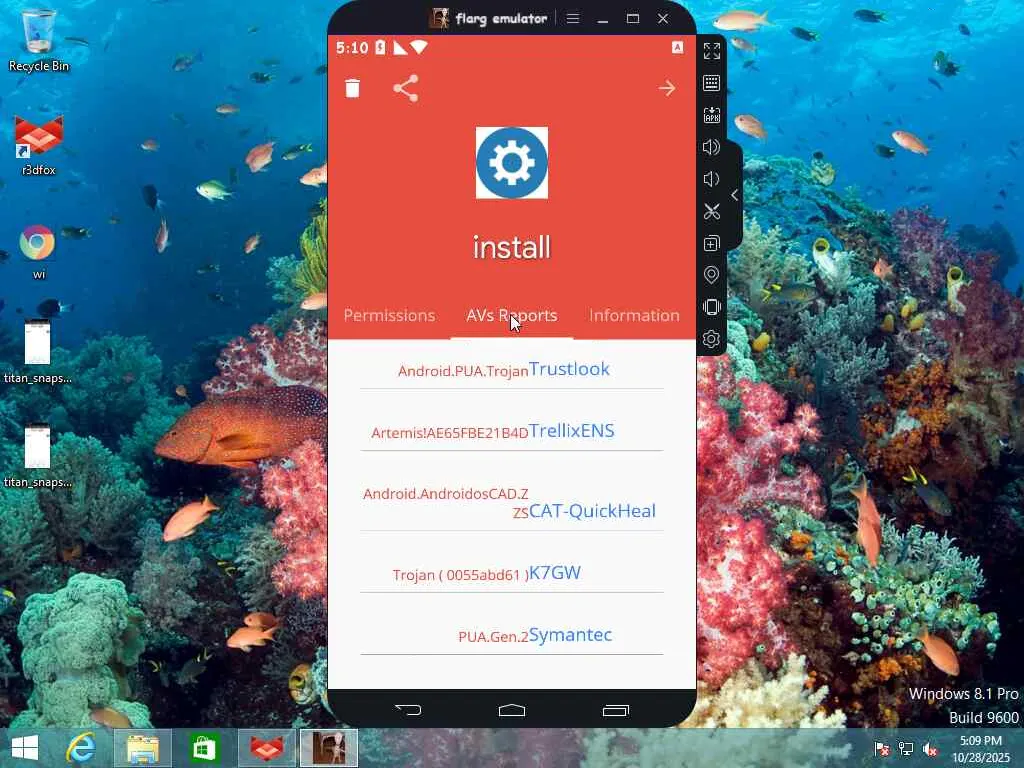Image resolution: width=1024 pixels, height=768 pixels.
Task: Open emulator settings gear in sidebar
Action: 711,339
